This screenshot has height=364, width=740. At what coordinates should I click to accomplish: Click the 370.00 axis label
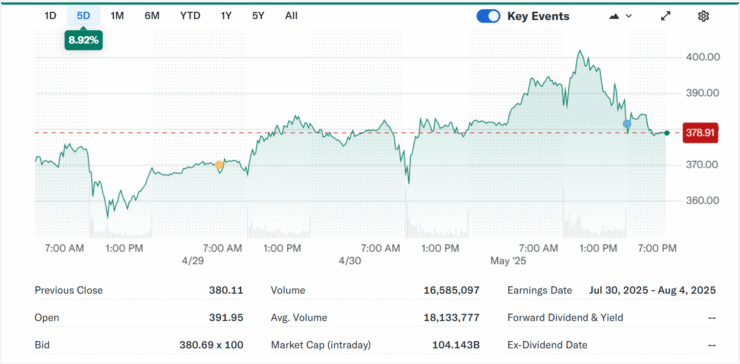703,165
